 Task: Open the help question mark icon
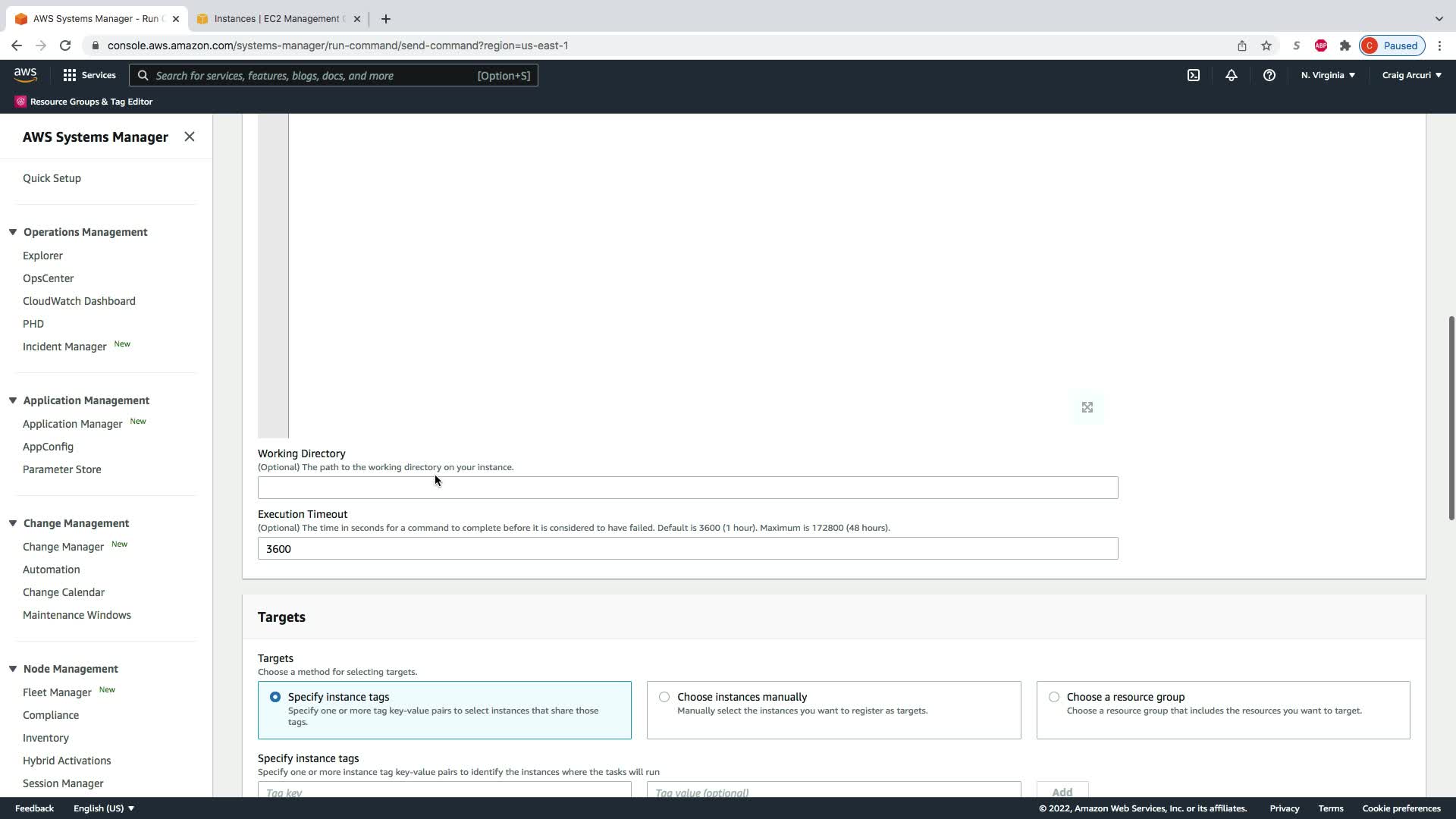[1269, 75]
